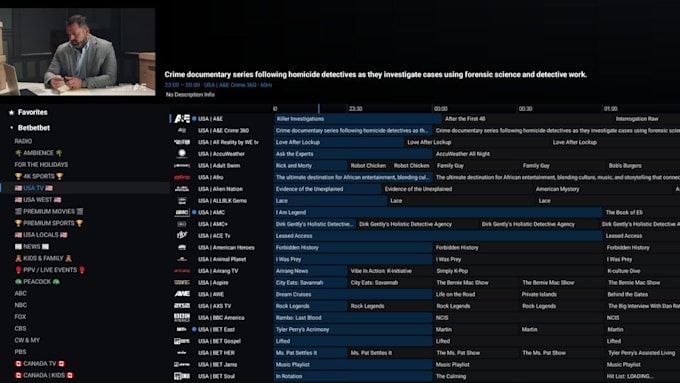Open the PREMIUM MOVIES category

click(49, 211)
